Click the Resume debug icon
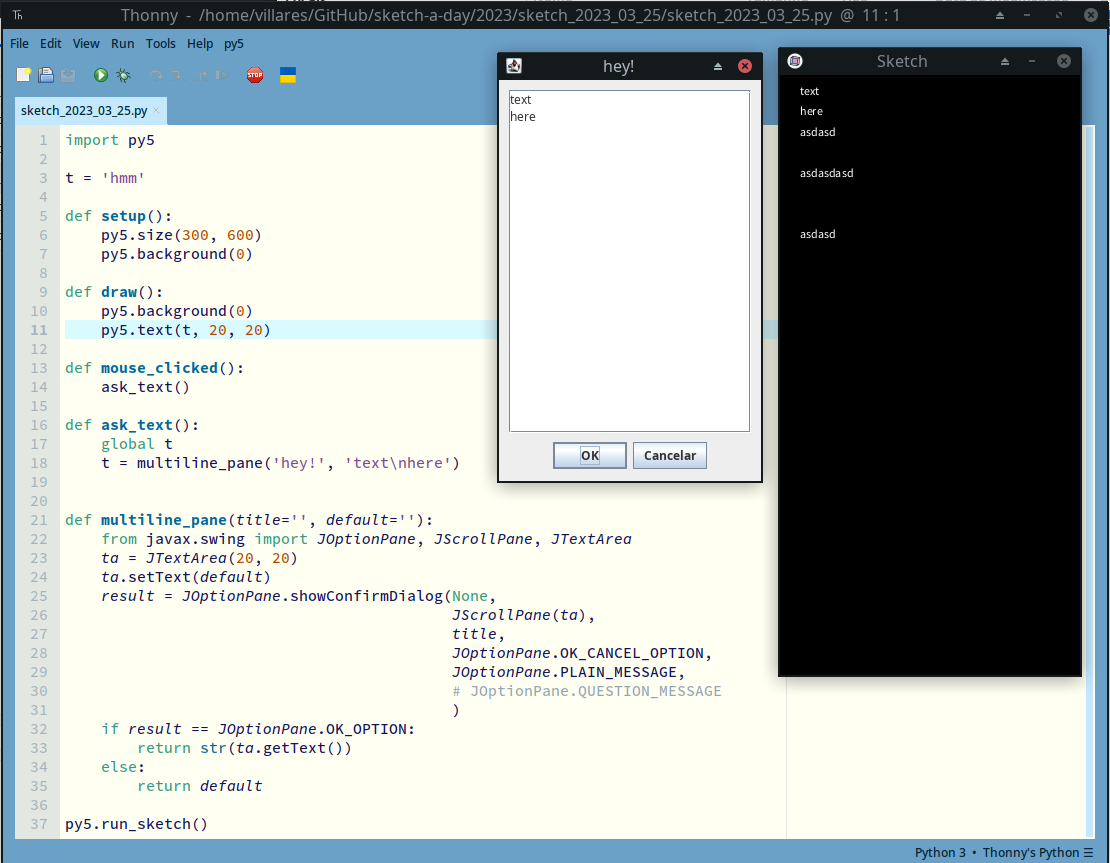 tap(222, 75)
